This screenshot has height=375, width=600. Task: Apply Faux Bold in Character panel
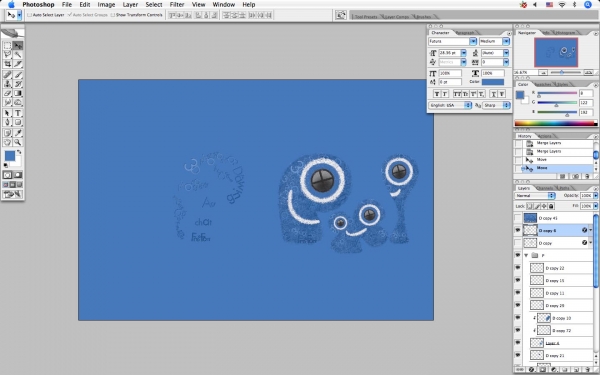tap(437, 94)
